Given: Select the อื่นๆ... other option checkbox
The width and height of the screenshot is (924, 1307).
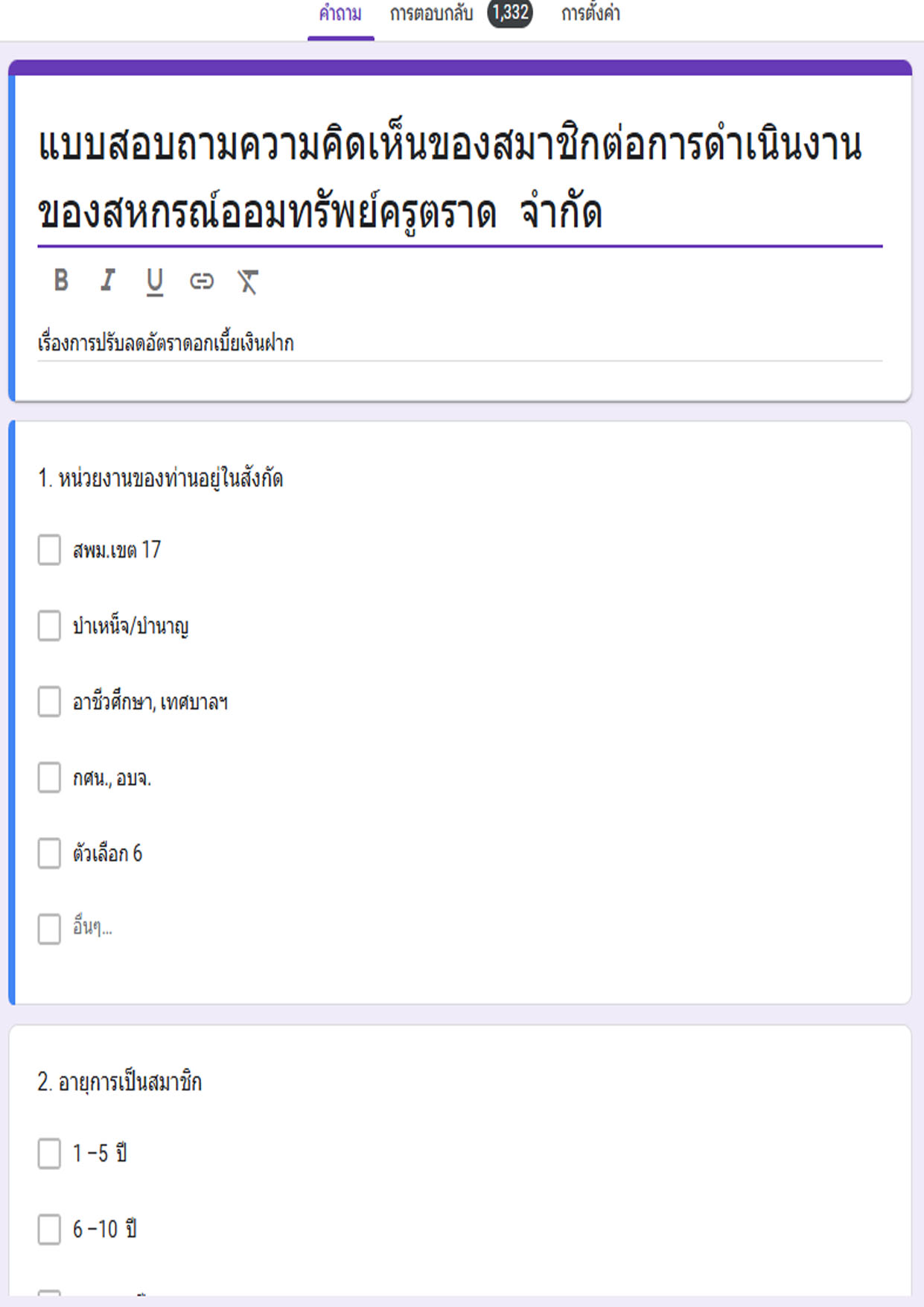Looking at the screenshot, I should click(x=49, y=929).
